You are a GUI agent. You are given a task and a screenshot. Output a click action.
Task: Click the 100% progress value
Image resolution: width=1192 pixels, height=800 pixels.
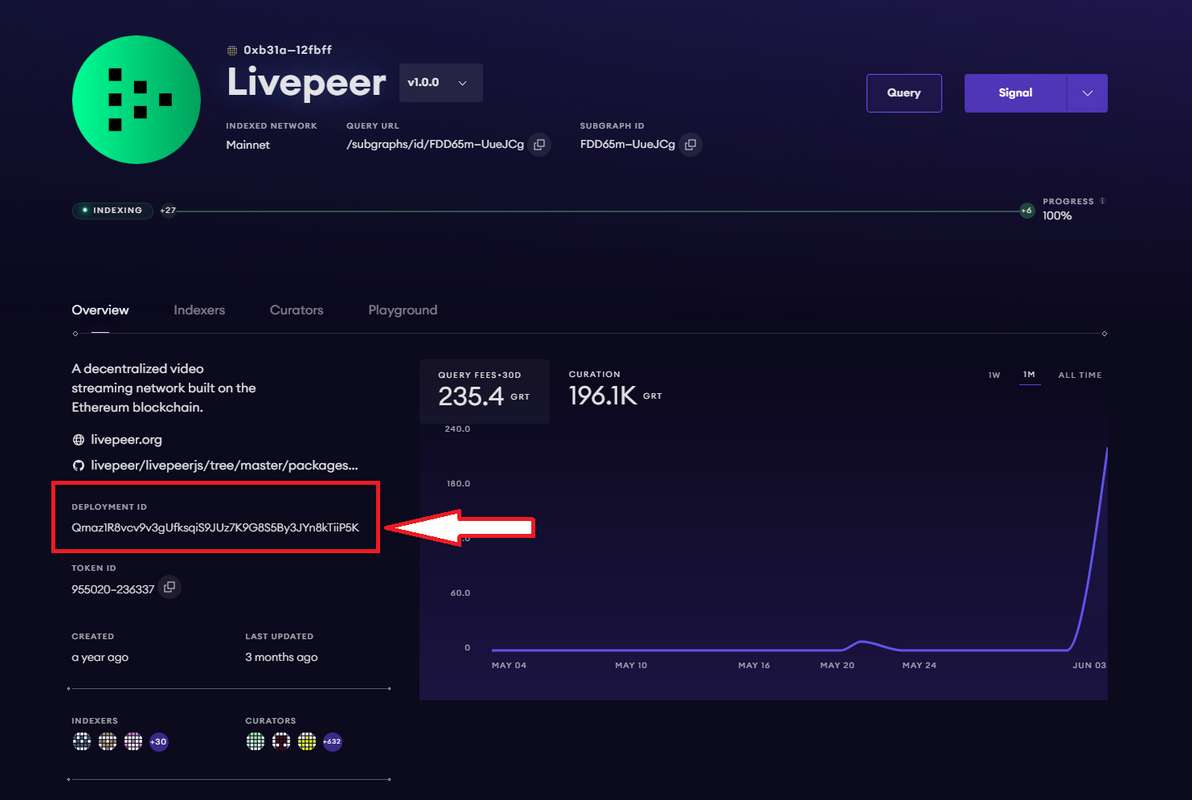(x=1057, y=216)
